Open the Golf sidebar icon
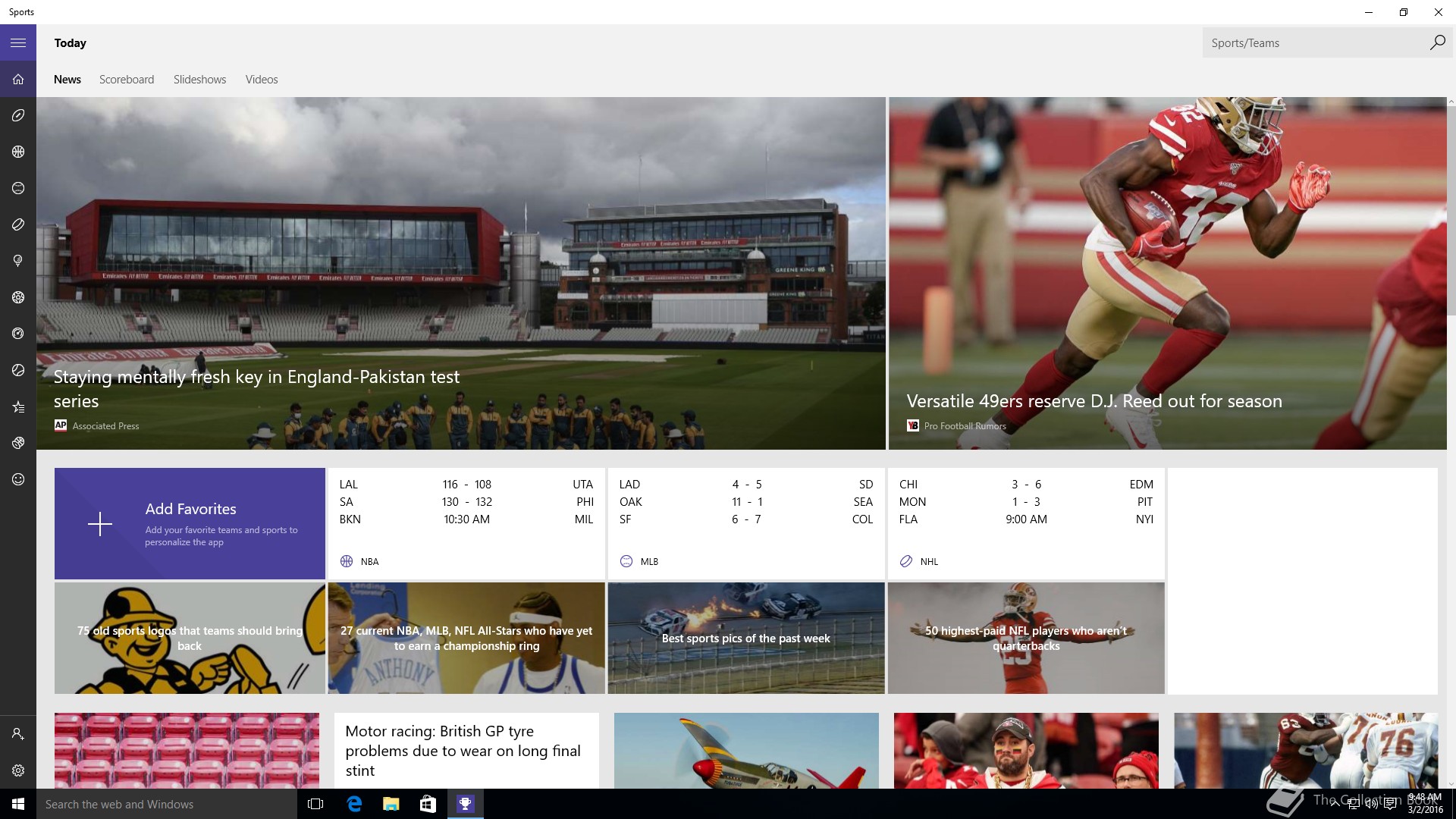 click(18, 261)
